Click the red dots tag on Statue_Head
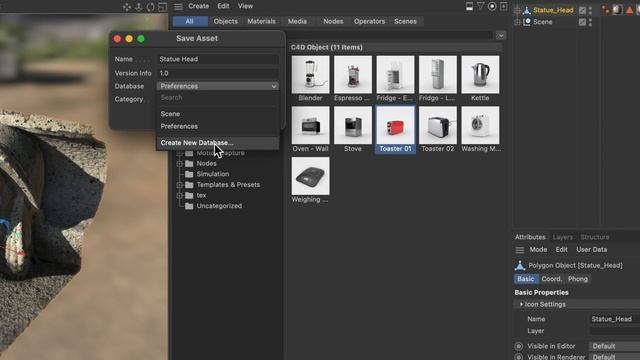The image size is (640, 360). tap(606, 10)
